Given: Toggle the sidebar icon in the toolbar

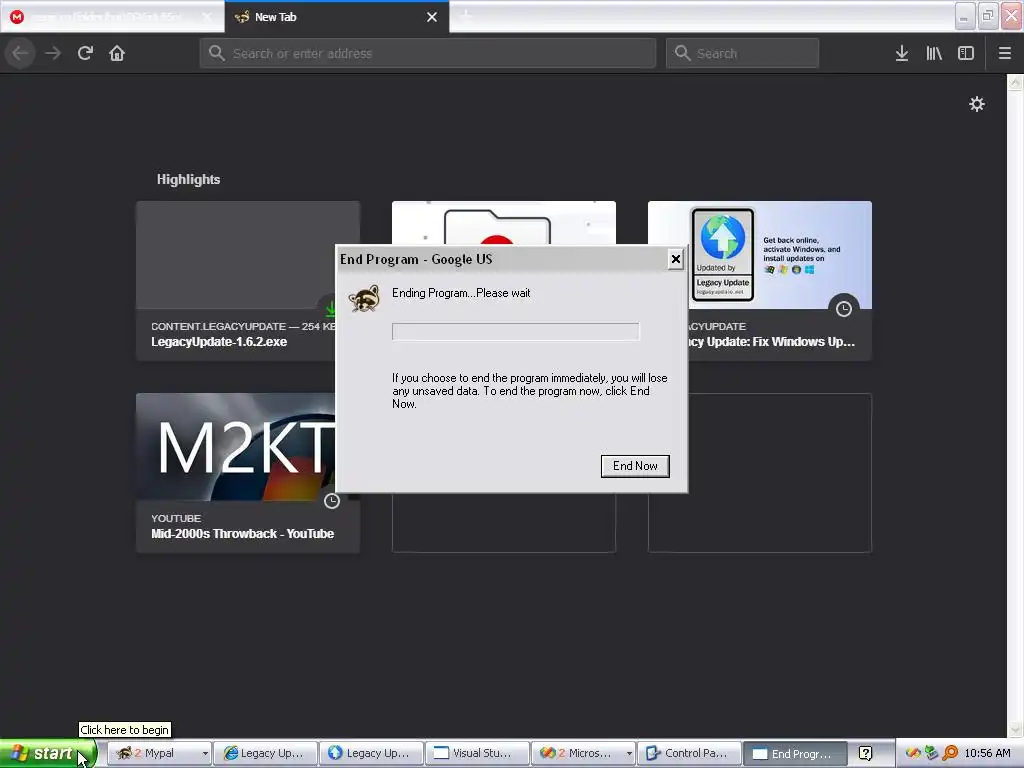Looking at the screenshot, I should 966,53.
